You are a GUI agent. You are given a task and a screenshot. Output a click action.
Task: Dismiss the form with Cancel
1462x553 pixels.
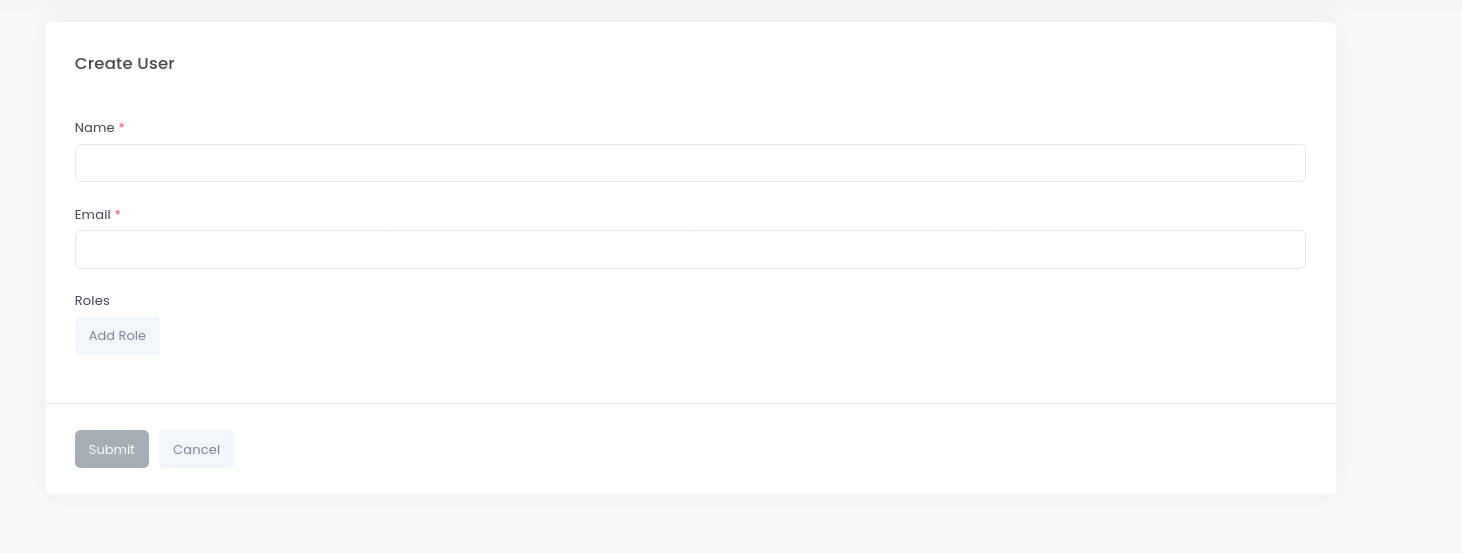pyautogui.click(x=196, y=449)
